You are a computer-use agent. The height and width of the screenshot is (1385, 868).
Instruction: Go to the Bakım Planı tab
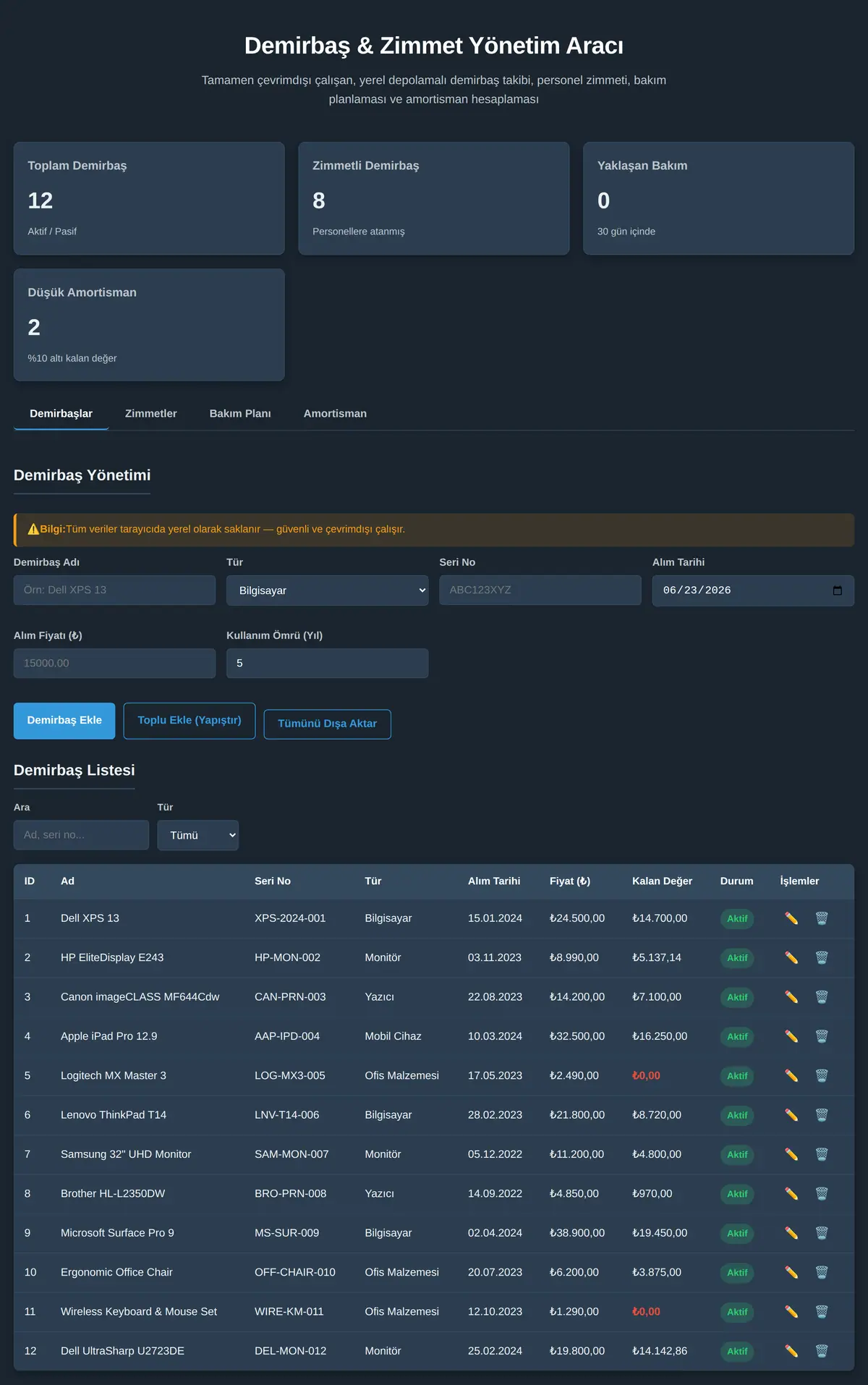pos(240,414)
